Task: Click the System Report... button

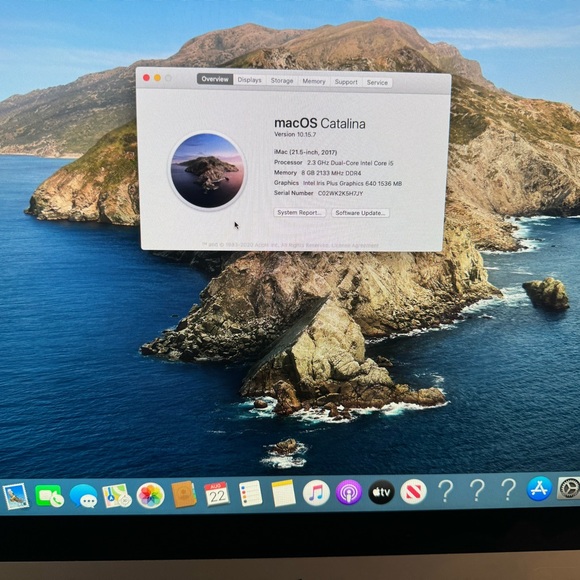Action: [300, 212]
